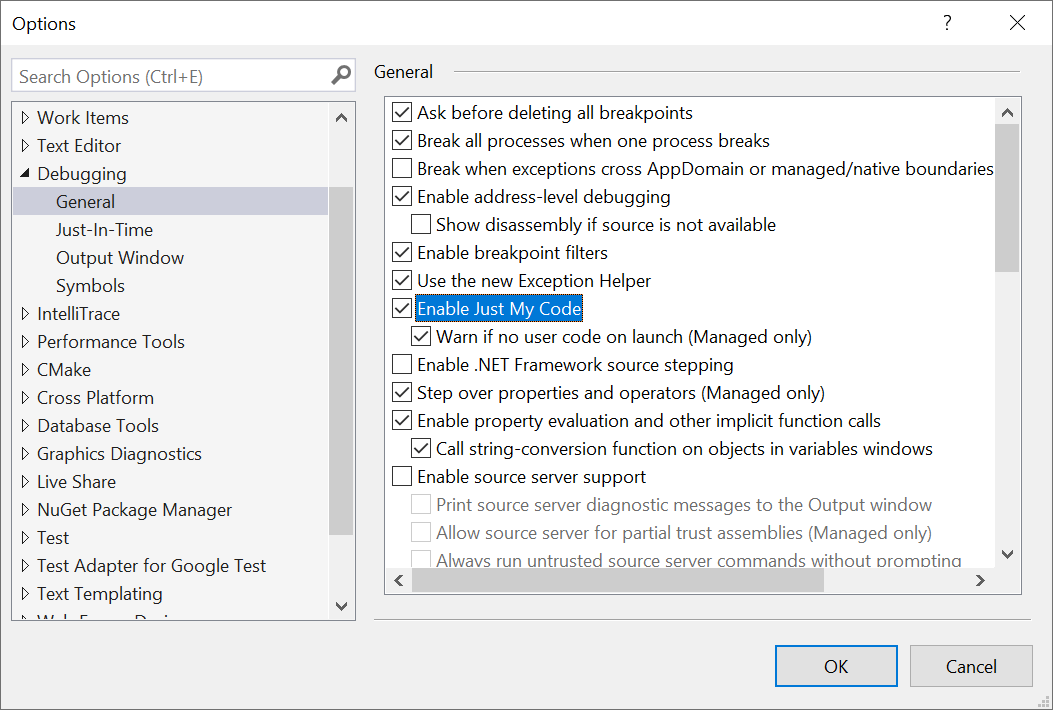
Task: Click horizontal scrollbar right arrow
Action: tap(980, 580)
